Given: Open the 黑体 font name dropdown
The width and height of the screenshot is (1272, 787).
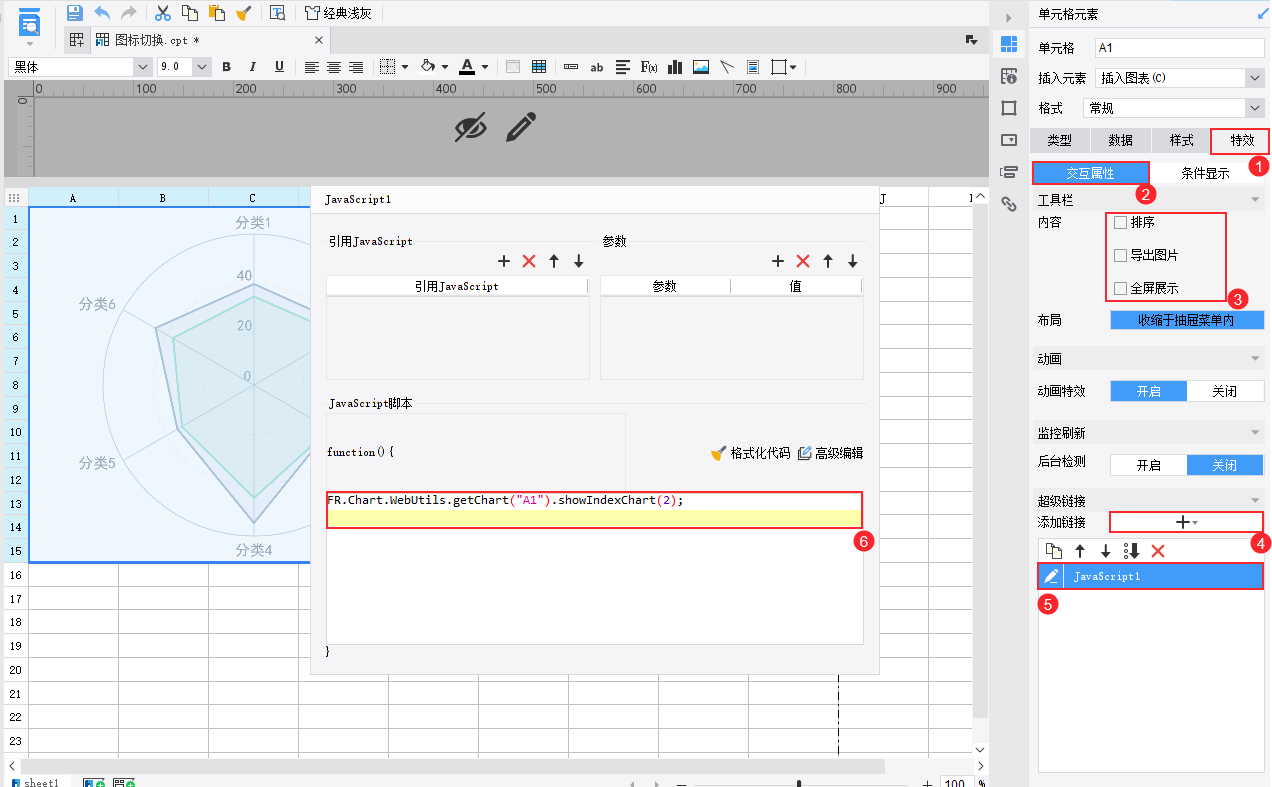Looking at the screenshot, I should pyautogui.click(x=141, y=67).
